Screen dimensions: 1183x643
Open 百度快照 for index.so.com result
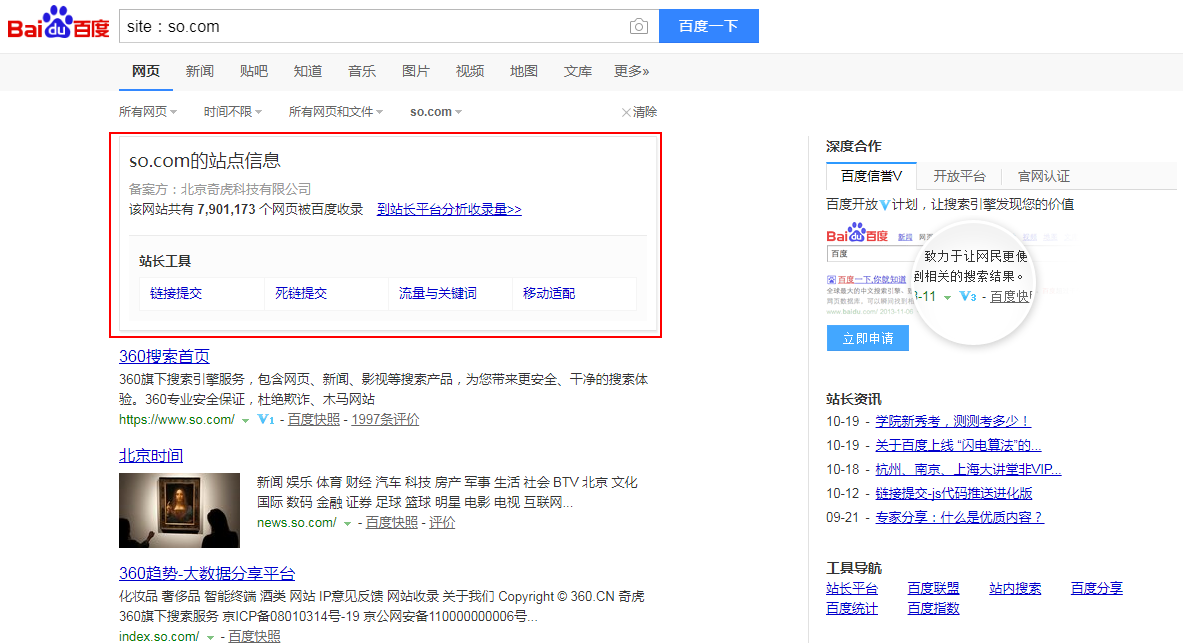[x=254, y=636]
